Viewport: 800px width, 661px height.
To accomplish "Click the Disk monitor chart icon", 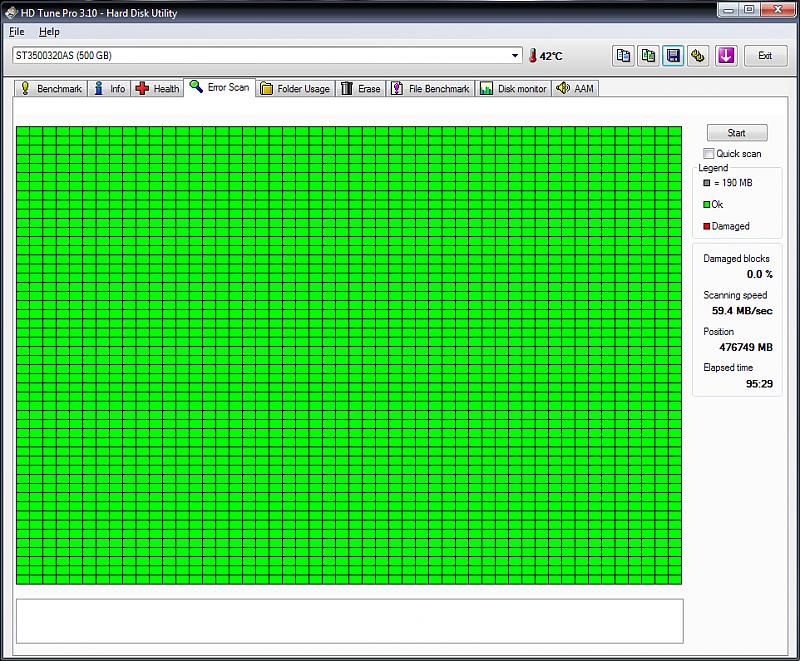I will [x=486, y=88].
